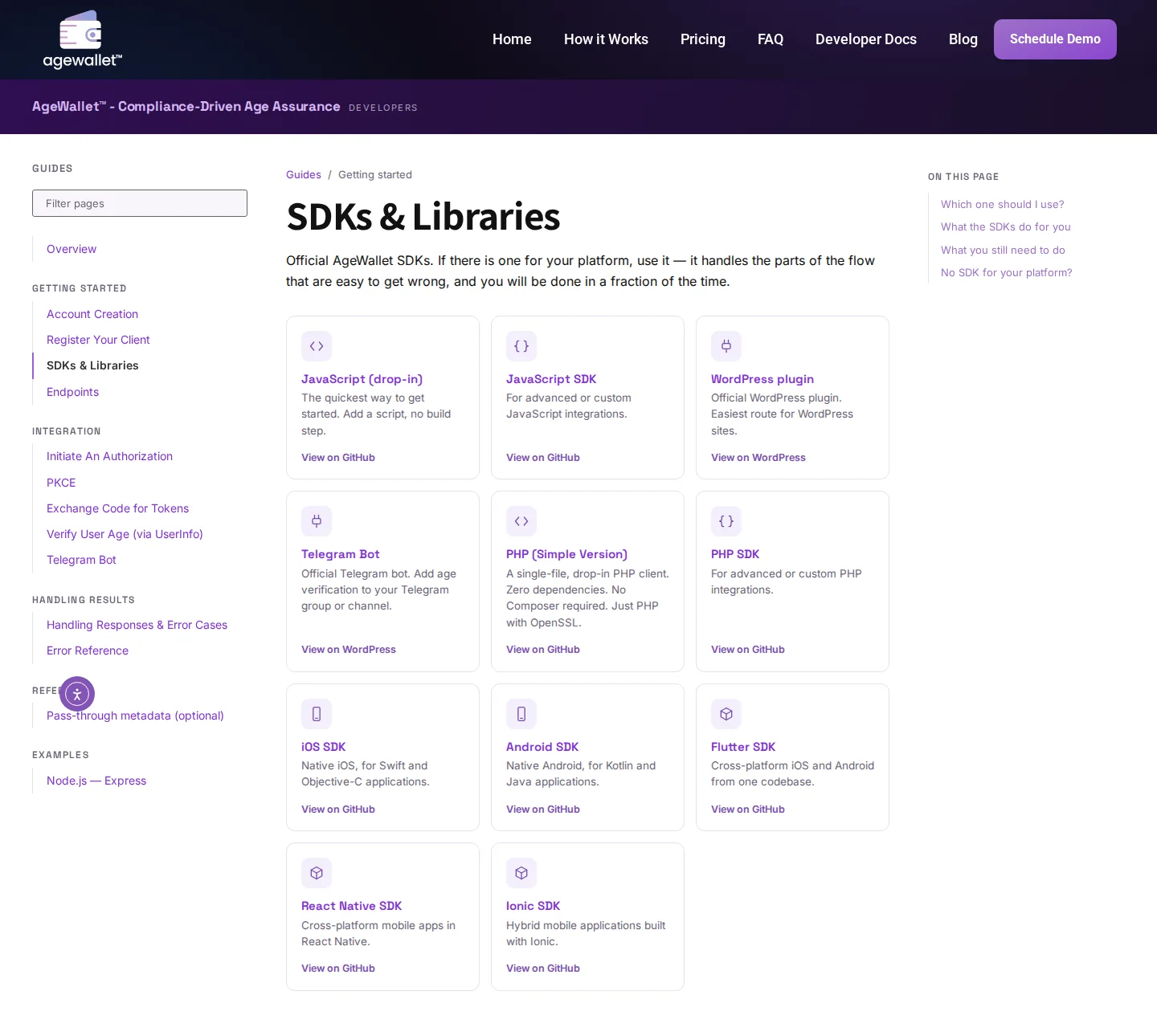Click the Telegram Bot card plug icon

pyautogui.click(x=317, y=521)
